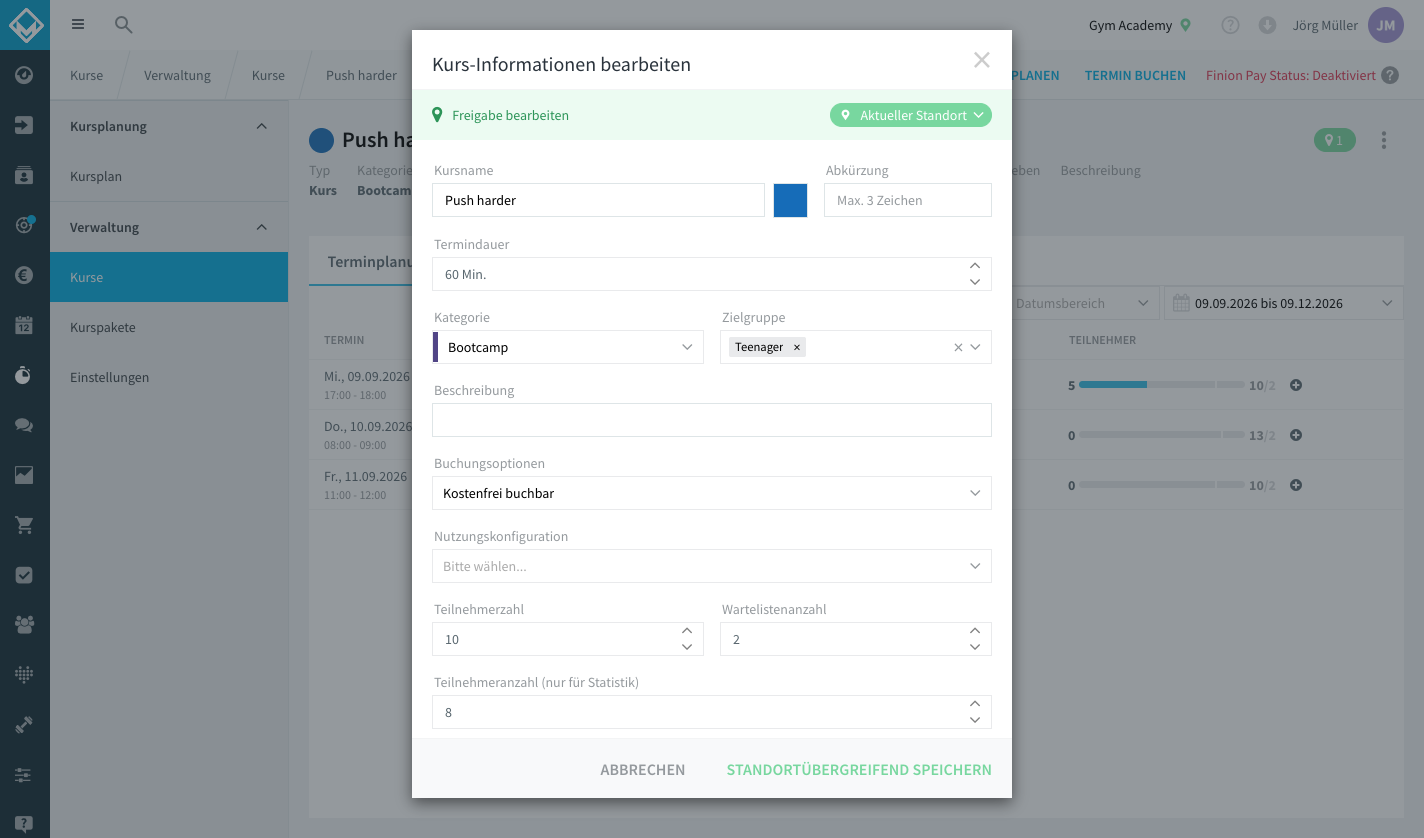Open Kurspakete in the side menu

169,327
